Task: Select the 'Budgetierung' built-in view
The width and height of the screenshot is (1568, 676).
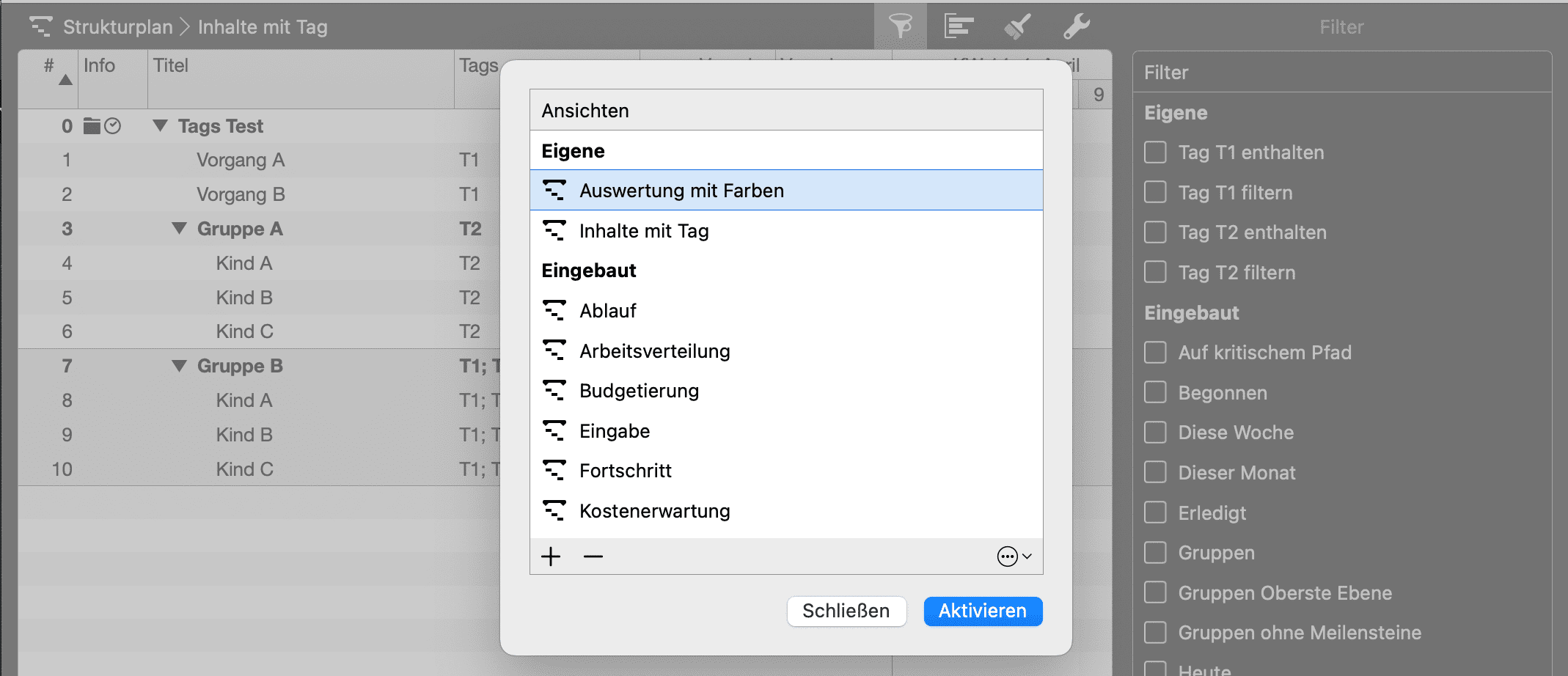Action: (640, 391)
